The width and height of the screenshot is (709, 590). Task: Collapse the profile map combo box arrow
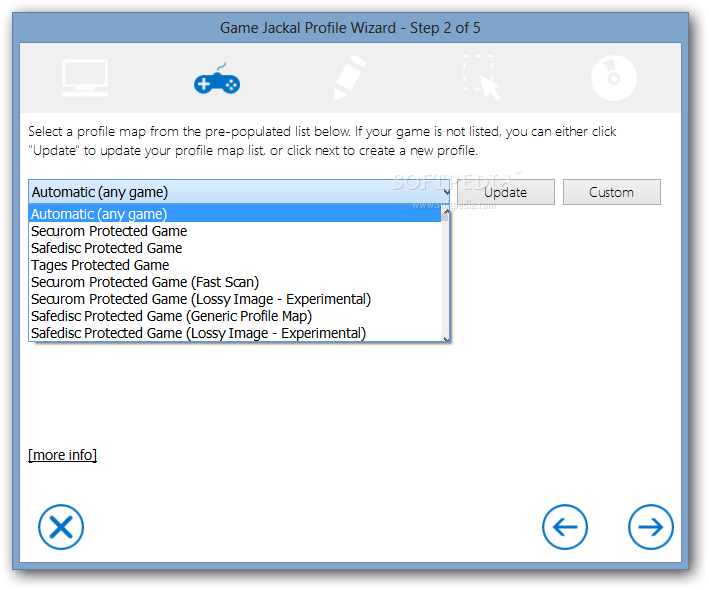[446, 192]
